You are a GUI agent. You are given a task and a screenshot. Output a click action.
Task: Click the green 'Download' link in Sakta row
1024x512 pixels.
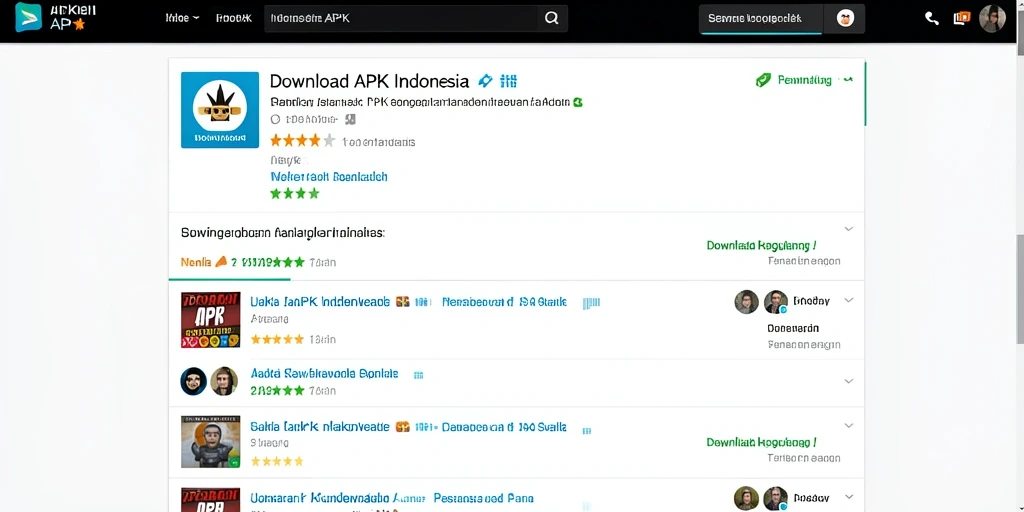coord(761,442)
